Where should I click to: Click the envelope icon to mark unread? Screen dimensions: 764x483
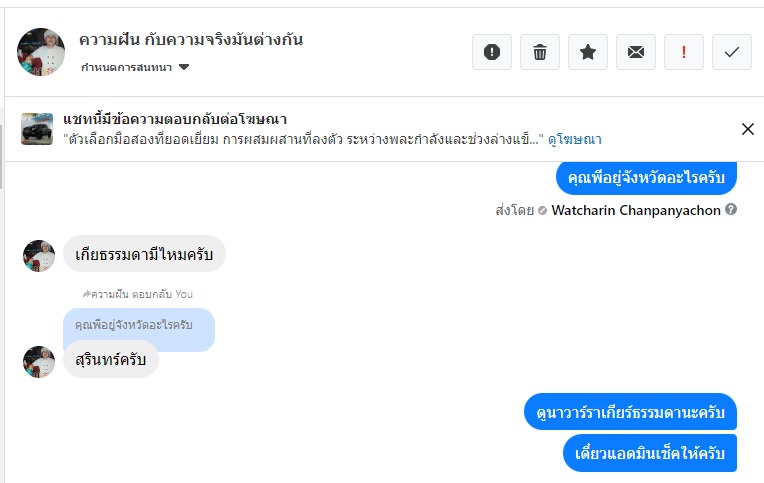636,52
